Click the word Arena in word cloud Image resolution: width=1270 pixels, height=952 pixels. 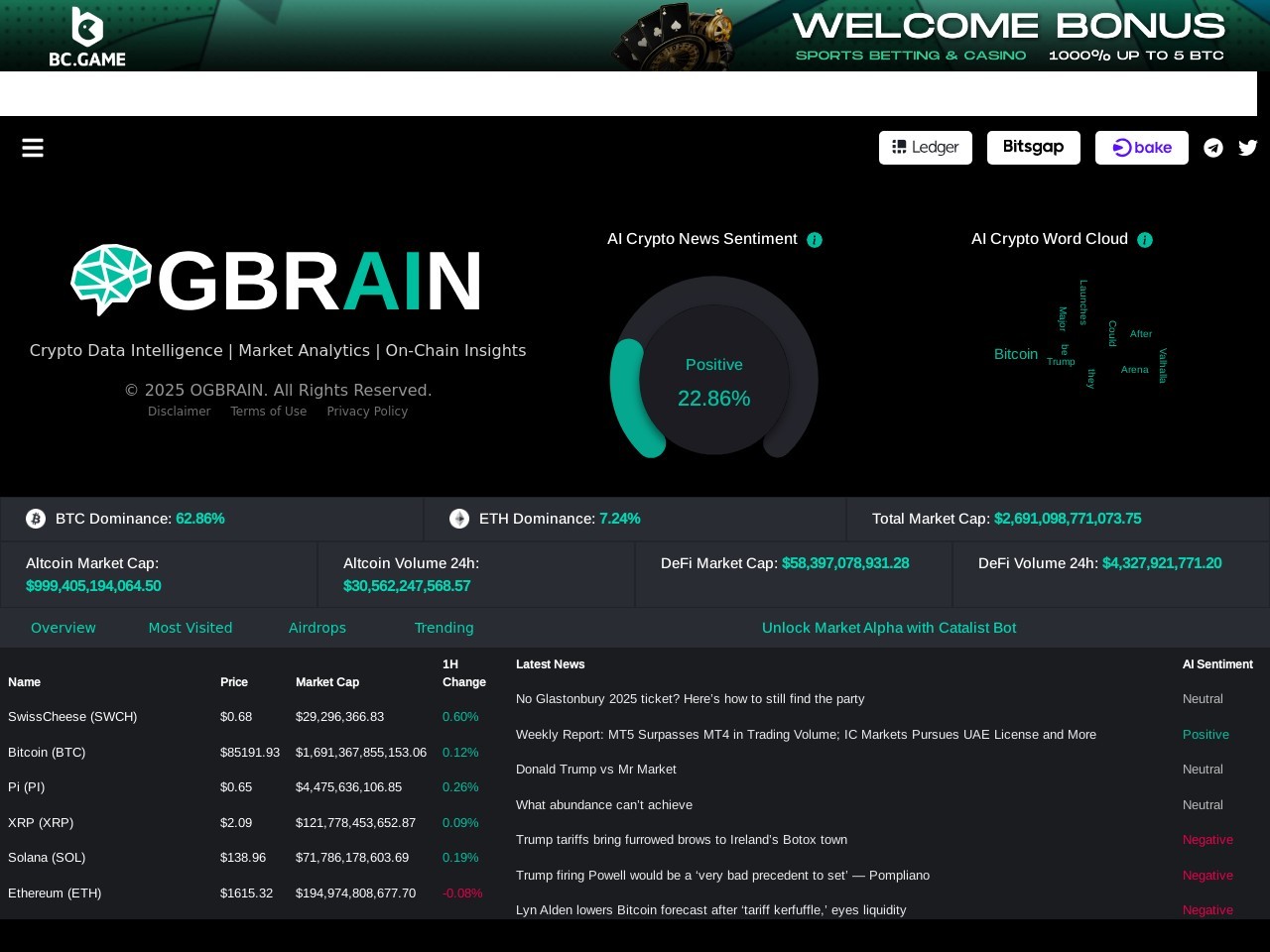click(1134, 370)
